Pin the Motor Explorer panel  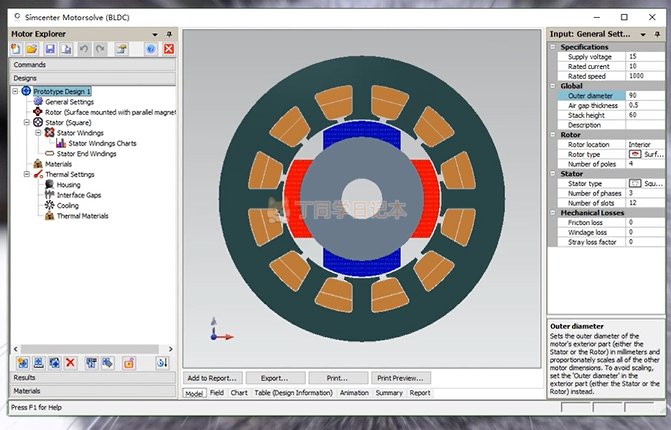[169, 34]
